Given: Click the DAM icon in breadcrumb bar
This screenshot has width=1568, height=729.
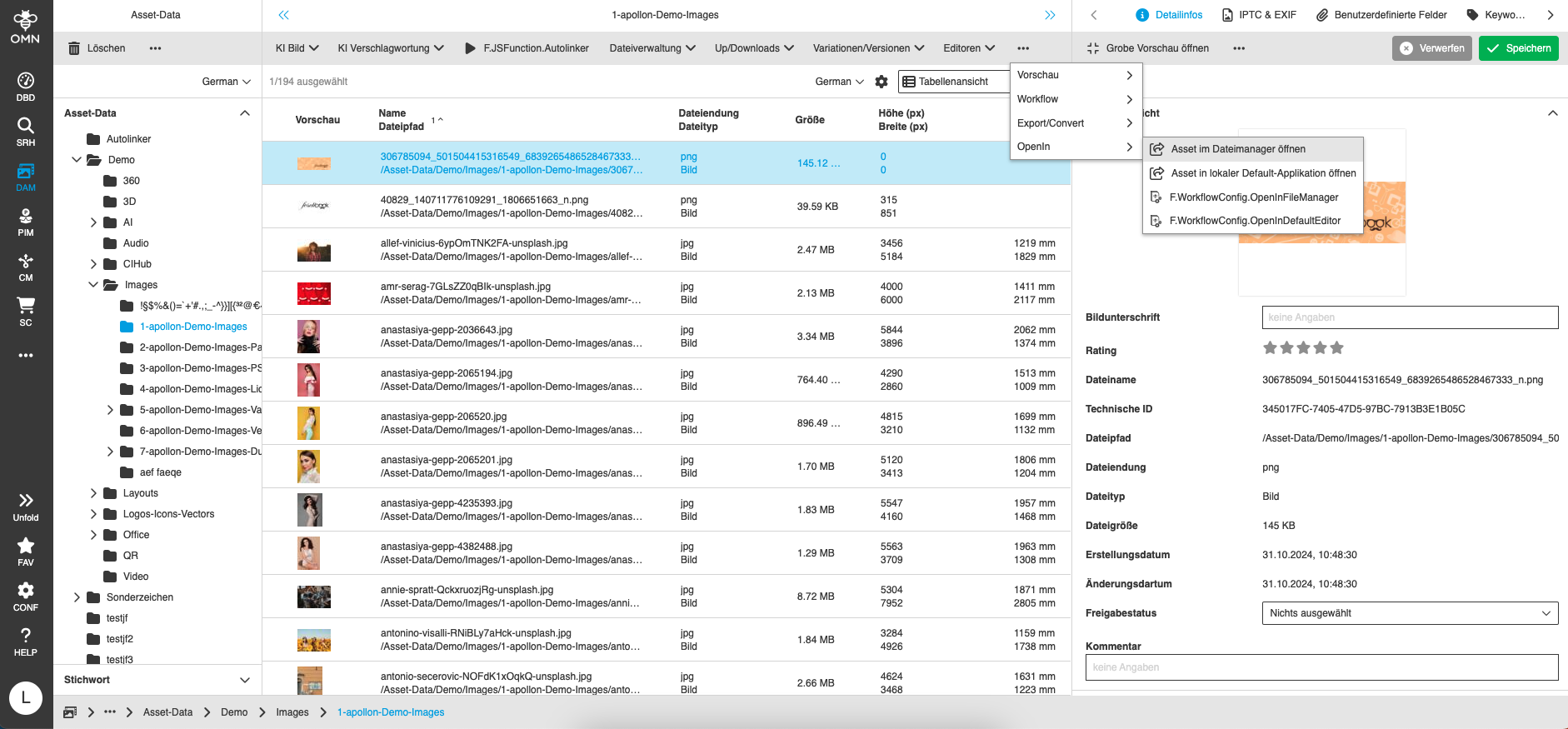Looking at the screenshot, I should (x=70, y=712).
